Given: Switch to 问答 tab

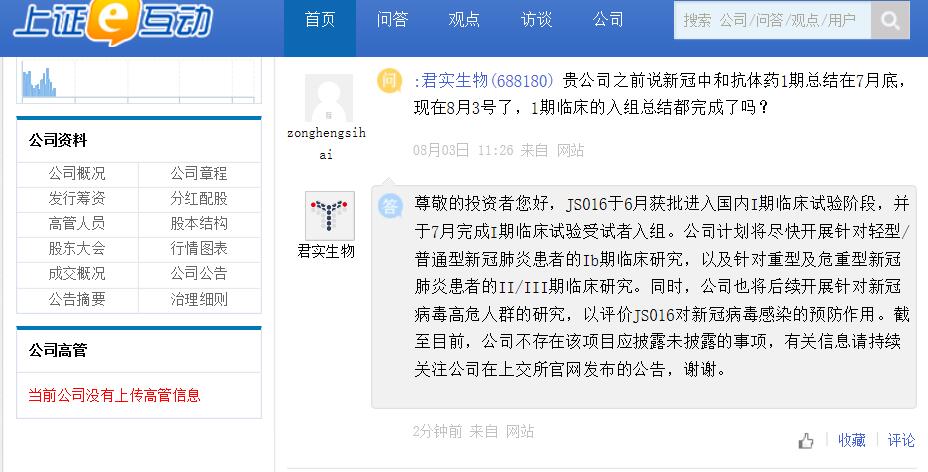Looking at the screenshot, I should pyautogui.click(x=392, y=20).
